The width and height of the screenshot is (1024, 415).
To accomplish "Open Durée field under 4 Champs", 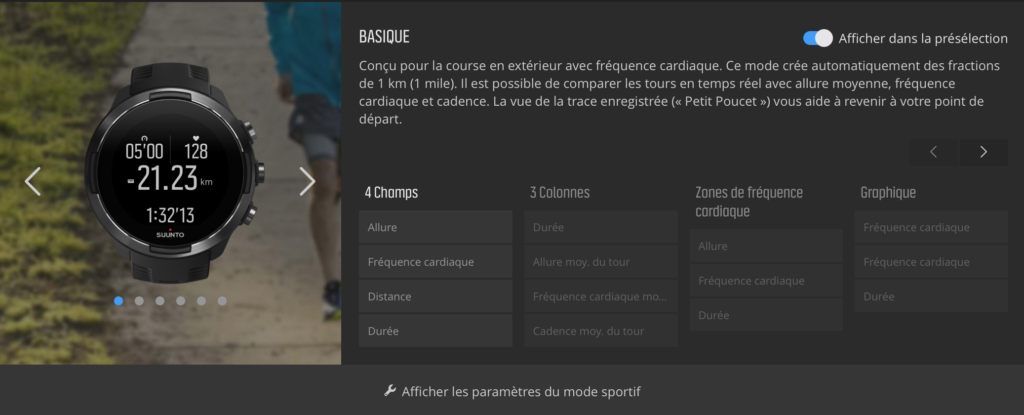I will [x=436, y=331].
